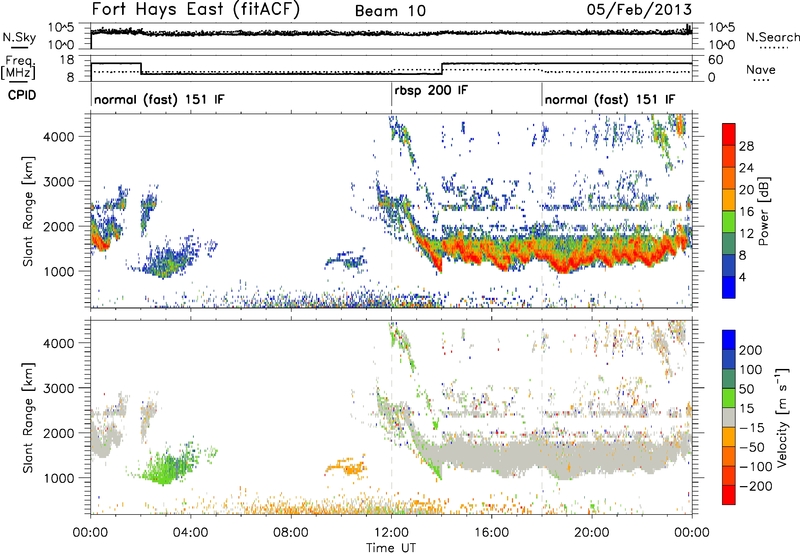Select the "08:00" time tick label
Viewport: 800px width, 554px height.
click(x=290, y=533)
